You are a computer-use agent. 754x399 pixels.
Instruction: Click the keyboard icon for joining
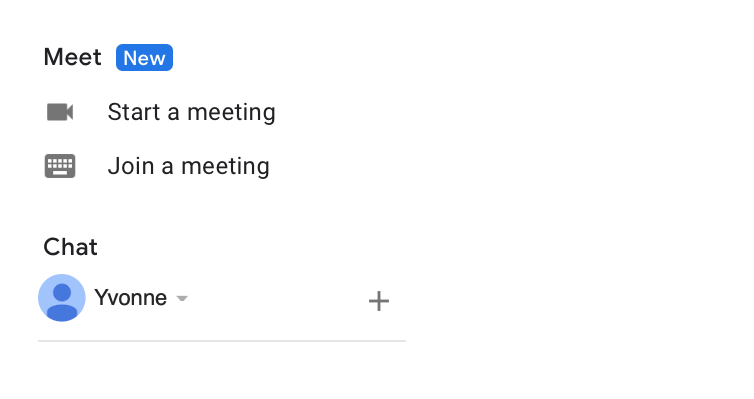tap(60, 166)
